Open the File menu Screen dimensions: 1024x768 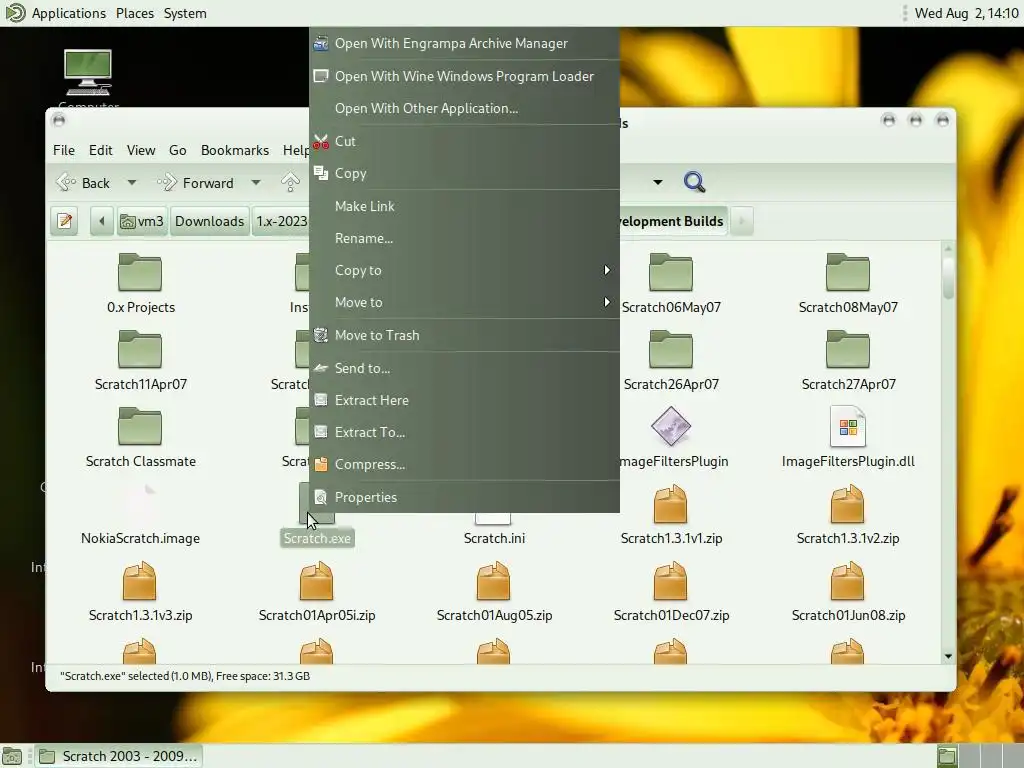64,150
